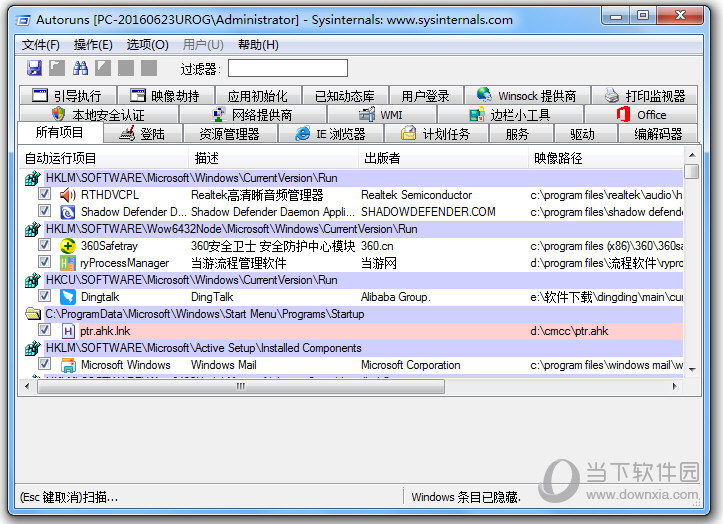The image size is (723, 524).
Task: Select the 驱动 tab
Action: pos(585,134)
